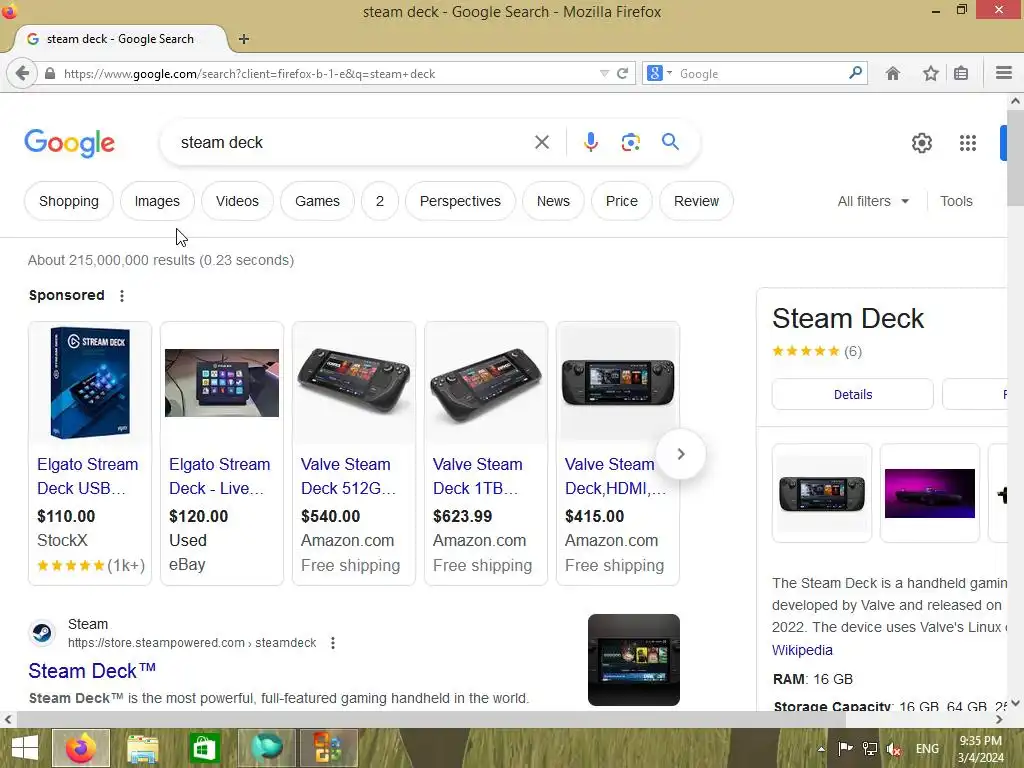Select the Review filter chip
Viewport: 1024px width, 768px height.
[x=696, y=201]
